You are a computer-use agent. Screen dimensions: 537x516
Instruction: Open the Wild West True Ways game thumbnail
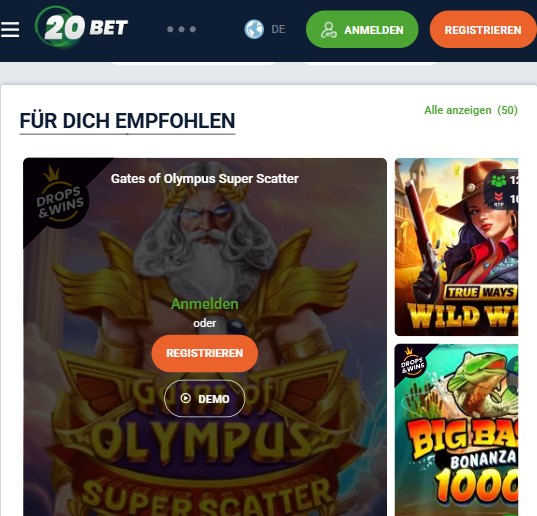pos(456,247)
